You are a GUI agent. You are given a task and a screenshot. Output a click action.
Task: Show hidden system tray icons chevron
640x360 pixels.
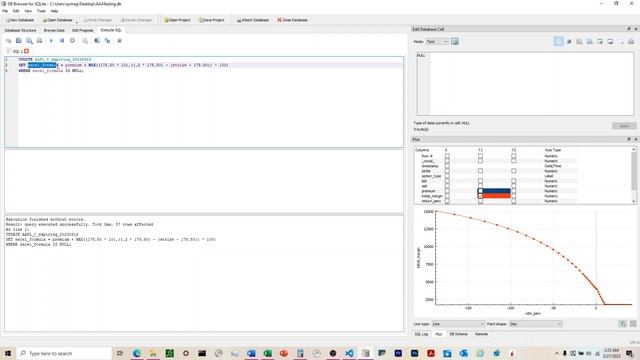(x=556, y=353)
